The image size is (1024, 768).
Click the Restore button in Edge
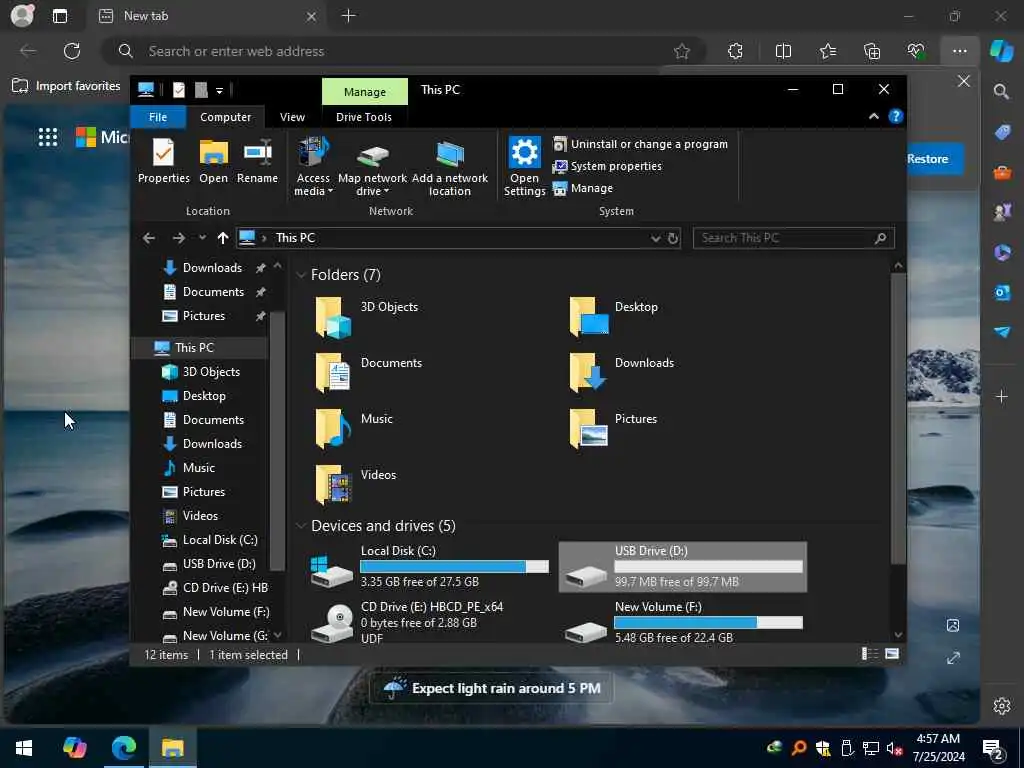point(933,159)
